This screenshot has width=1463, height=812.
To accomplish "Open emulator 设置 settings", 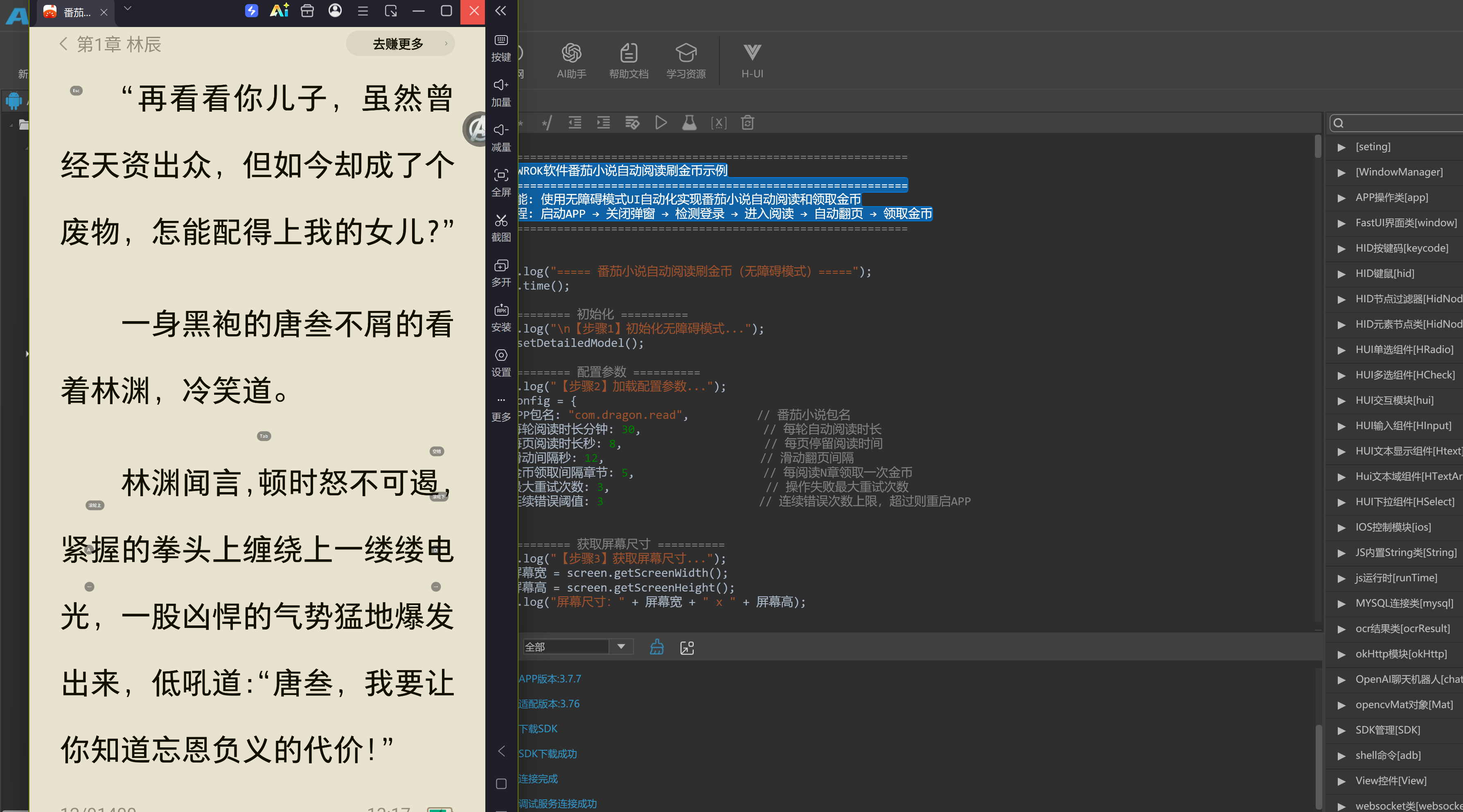I will (x=501, y=363).
